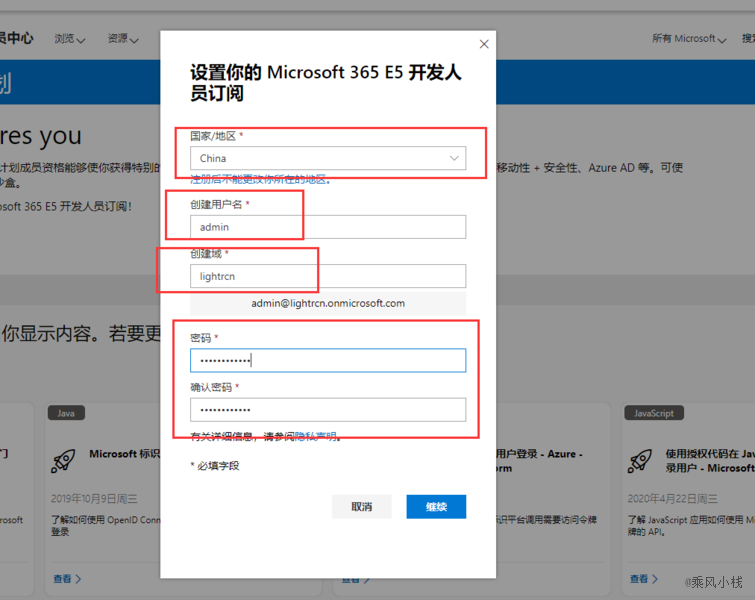Click the 使用授权代码 card title
The width and height of the screenshot is (755, 600).
[x=710, y=461]
